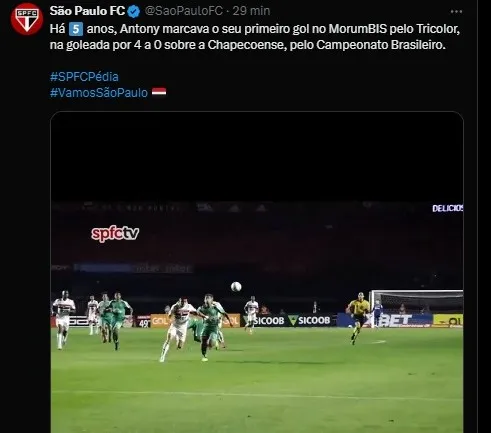Open the @SaoPauloFC handle link

click(x=184, y=11)
